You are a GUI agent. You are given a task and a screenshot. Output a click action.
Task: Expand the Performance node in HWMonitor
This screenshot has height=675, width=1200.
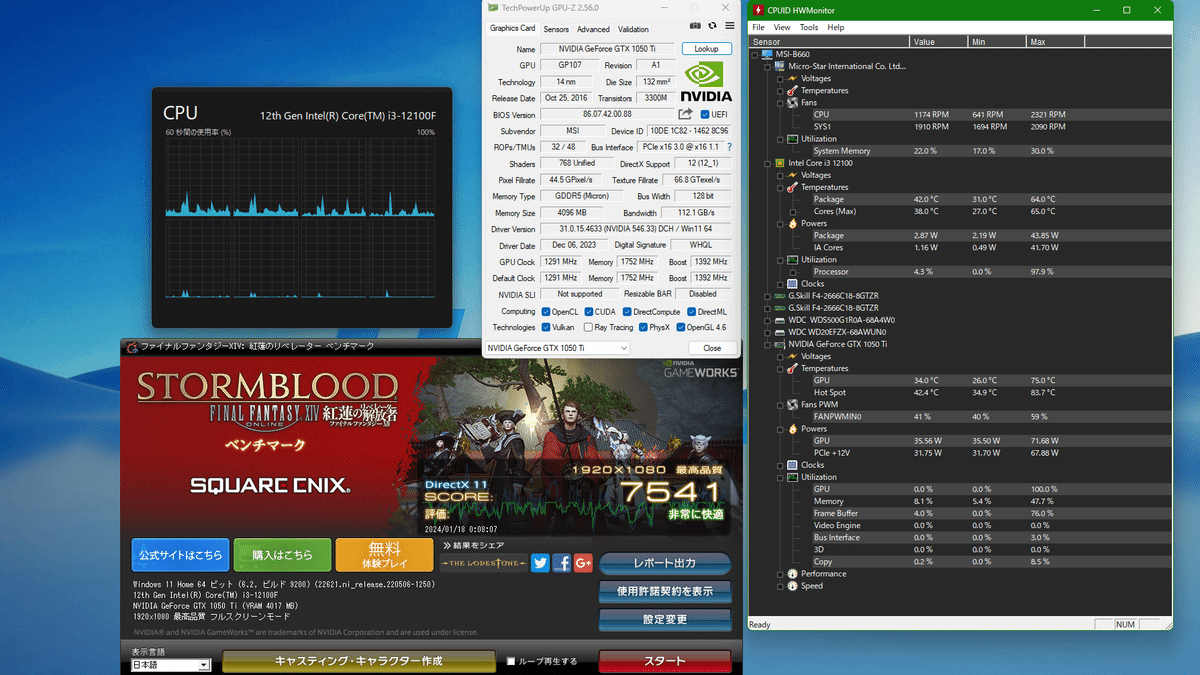(x=780, y=574)
